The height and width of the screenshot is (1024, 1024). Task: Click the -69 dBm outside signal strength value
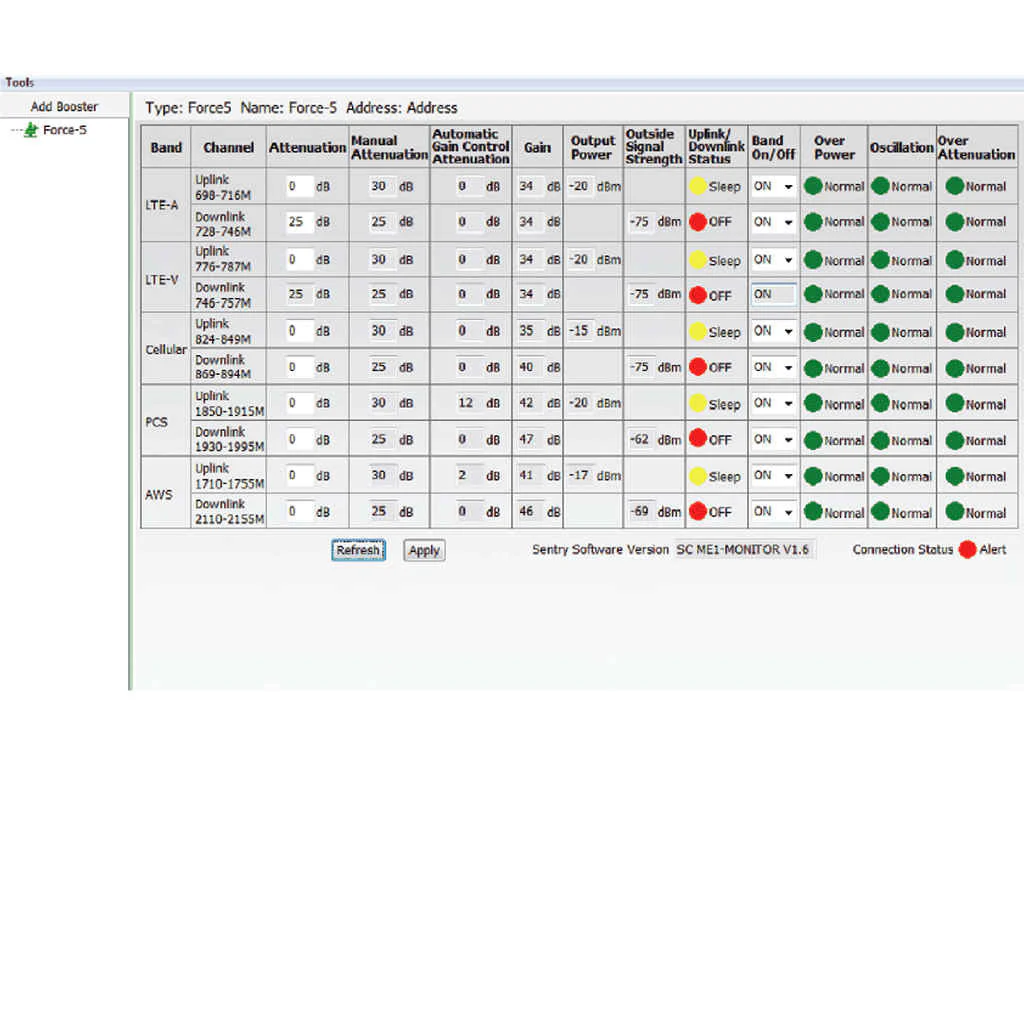pyautogui.click(x=640, y=511)
